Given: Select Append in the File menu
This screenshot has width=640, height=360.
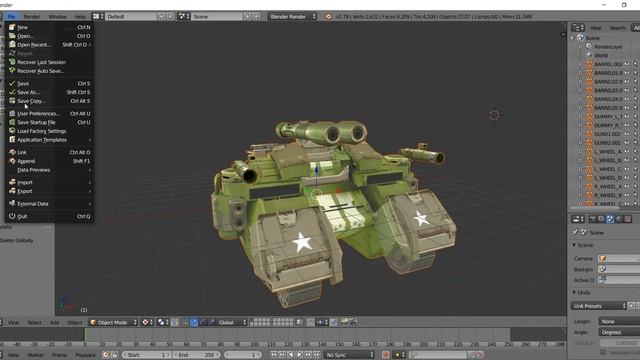Looking at the screenshot, I should 49,161.
